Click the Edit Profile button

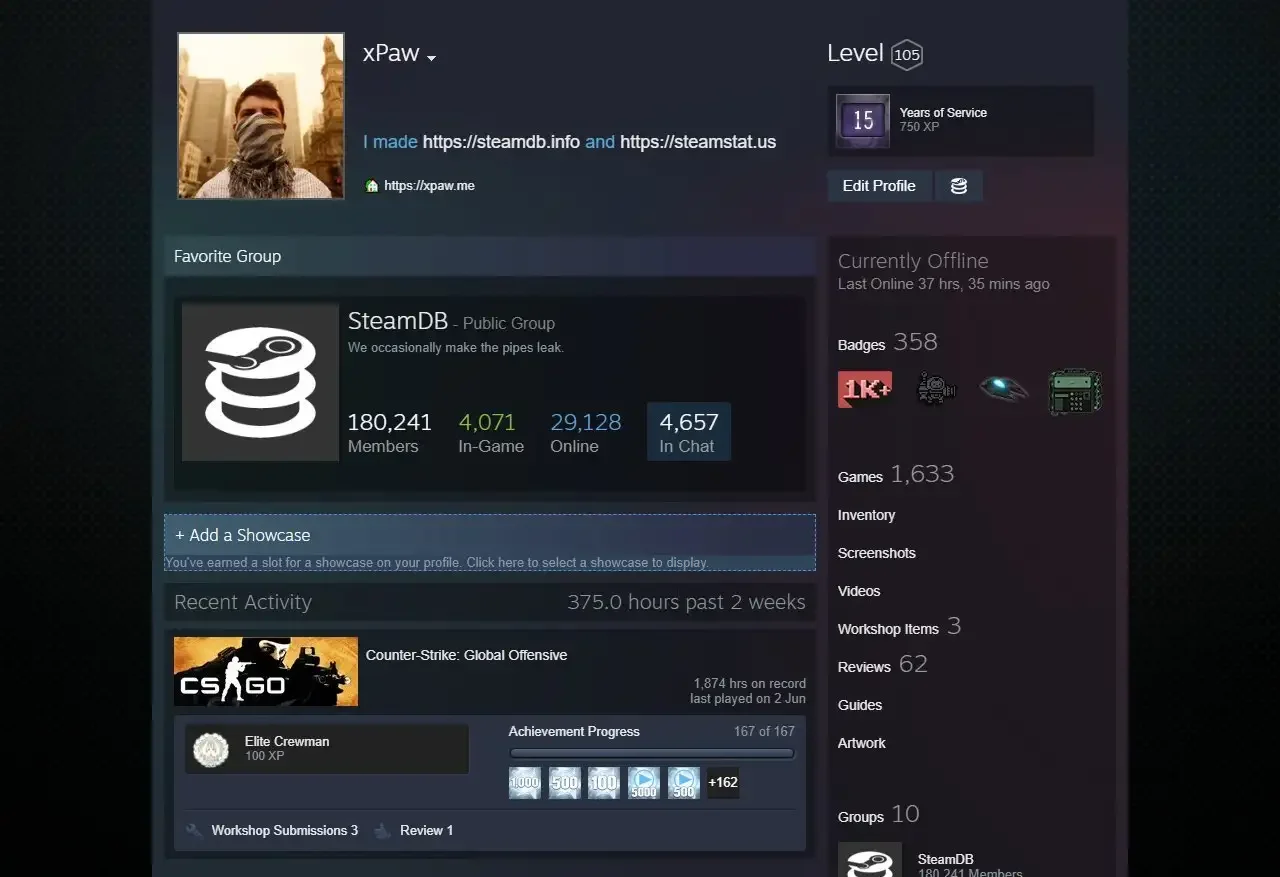(878, 186)
